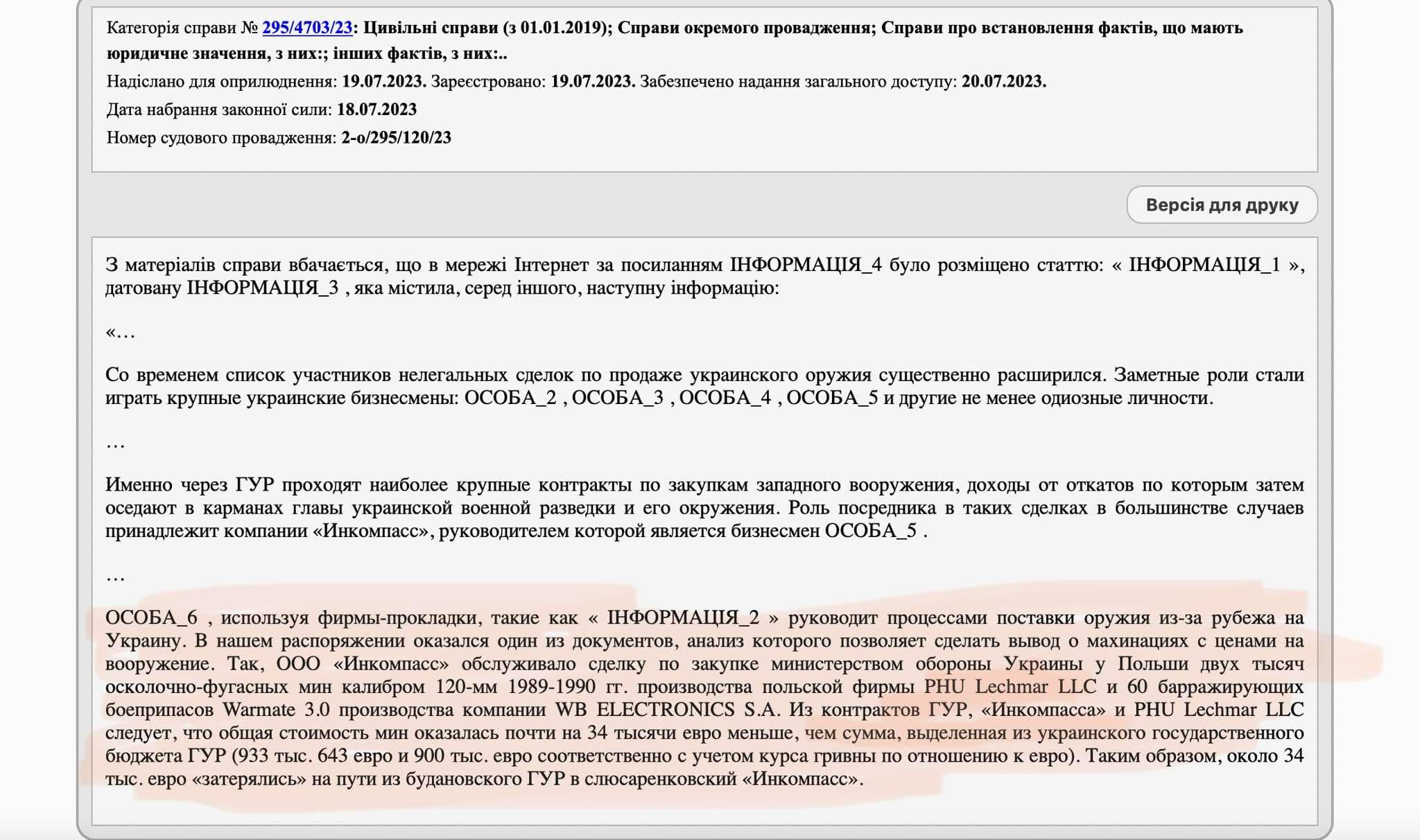Screen dimensions: 1420x840
Task: Click the text WB ELECTRONICS S.A.
Action: [x=668, y=710]
